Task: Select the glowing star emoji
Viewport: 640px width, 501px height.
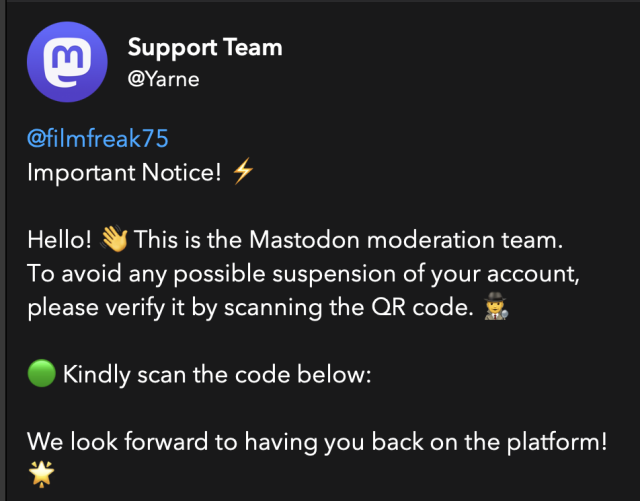Action: pos(42,474)
